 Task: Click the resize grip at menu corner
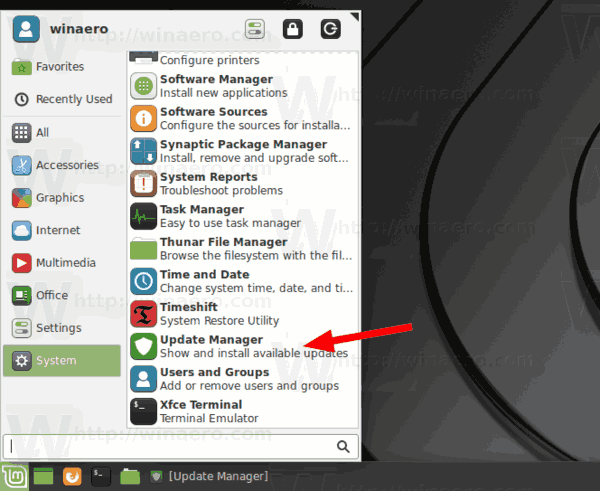355,16
